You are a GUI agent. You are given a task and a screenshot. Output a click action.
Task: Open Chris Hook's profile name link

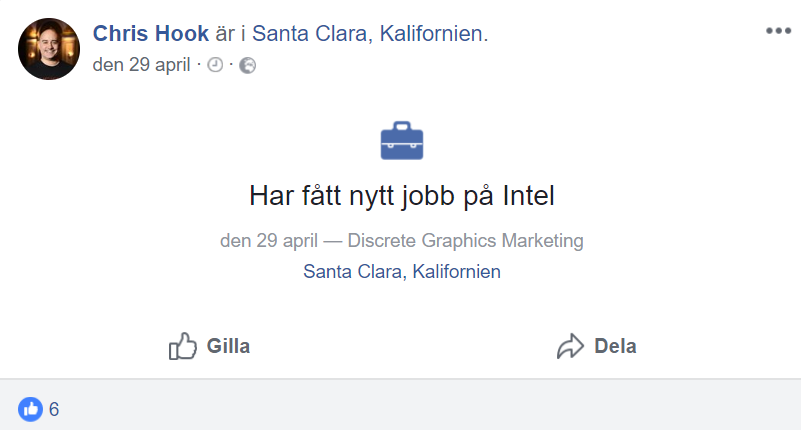coord(151,34)
